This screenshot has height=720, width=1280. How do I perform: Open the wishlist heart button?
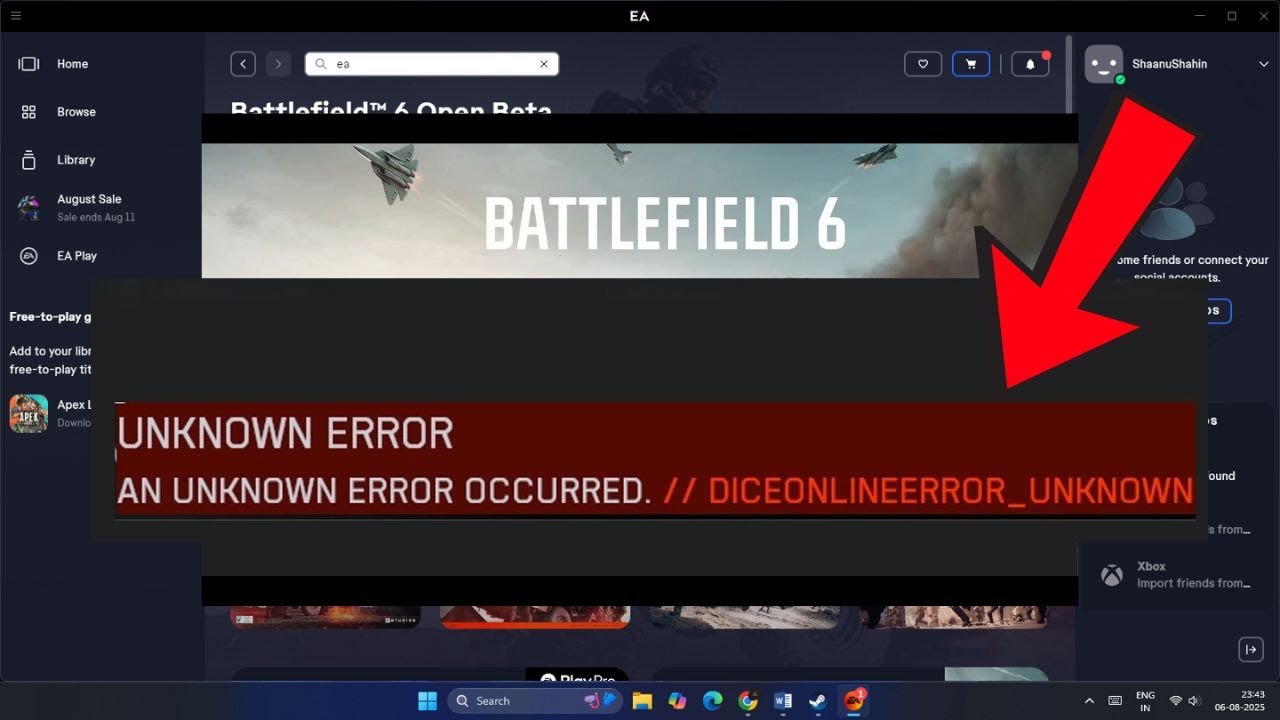tap(923, 64)
